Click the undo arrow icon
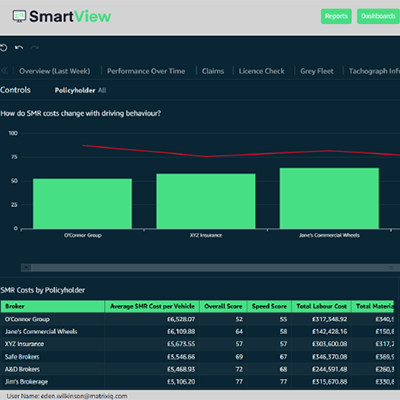This screenshot has width=400, height=400. 19,47
